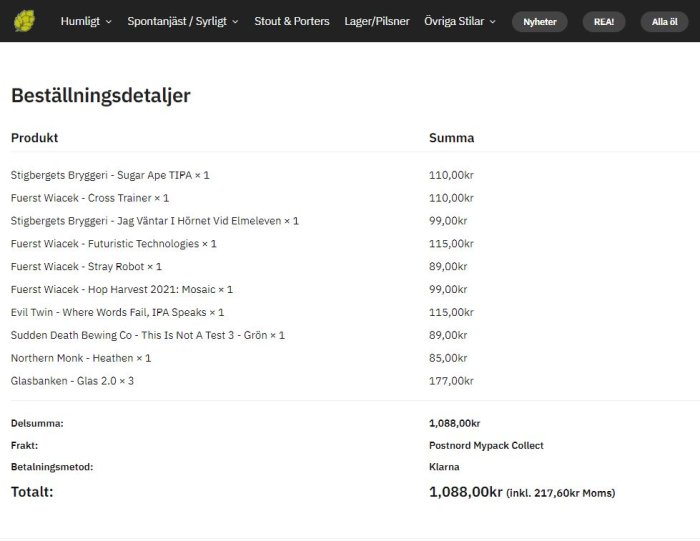
Task: Open the Övriga Stilar menu
Action: coord(454,21)
